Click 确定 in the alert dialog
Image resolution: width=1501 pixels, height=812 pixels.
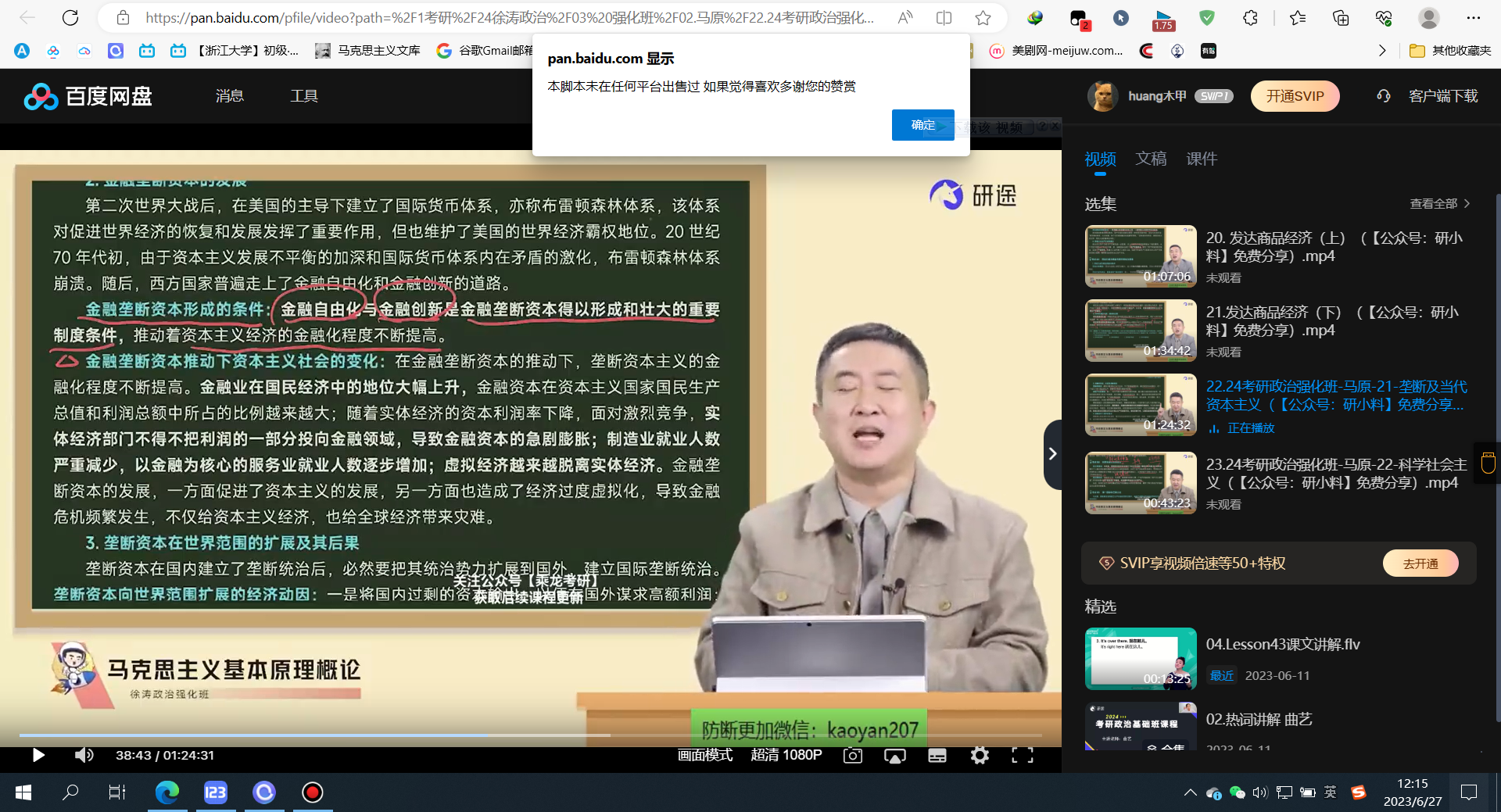click(922, 125)
